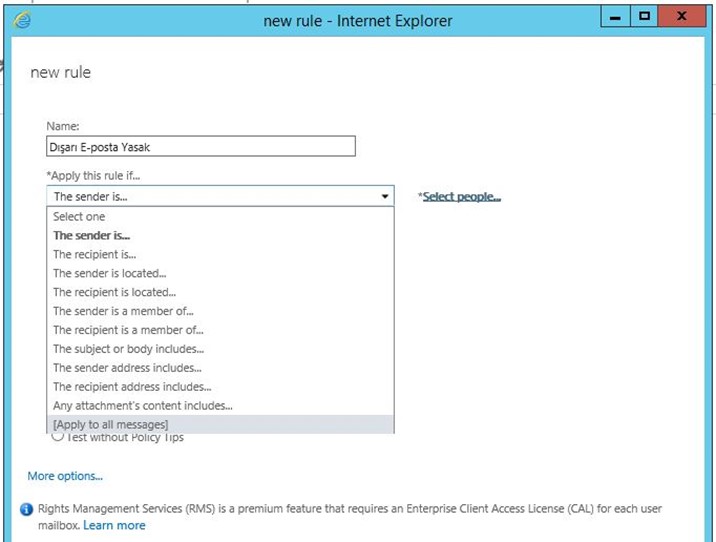The width and height of the screenshot is (716, 542).
Task: Click the blue information icon
Action: pos(26,509)
